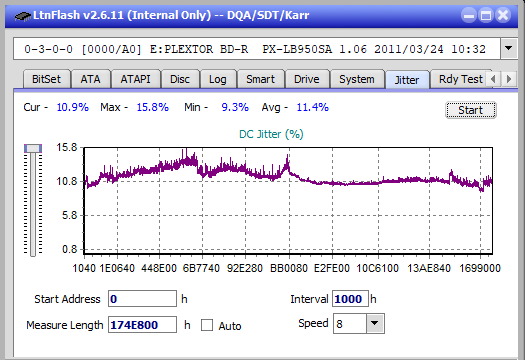Screen dimensions: 525x360
Task: Click the LtnFlash chip icon in title bar
Action: click(22, 16)
